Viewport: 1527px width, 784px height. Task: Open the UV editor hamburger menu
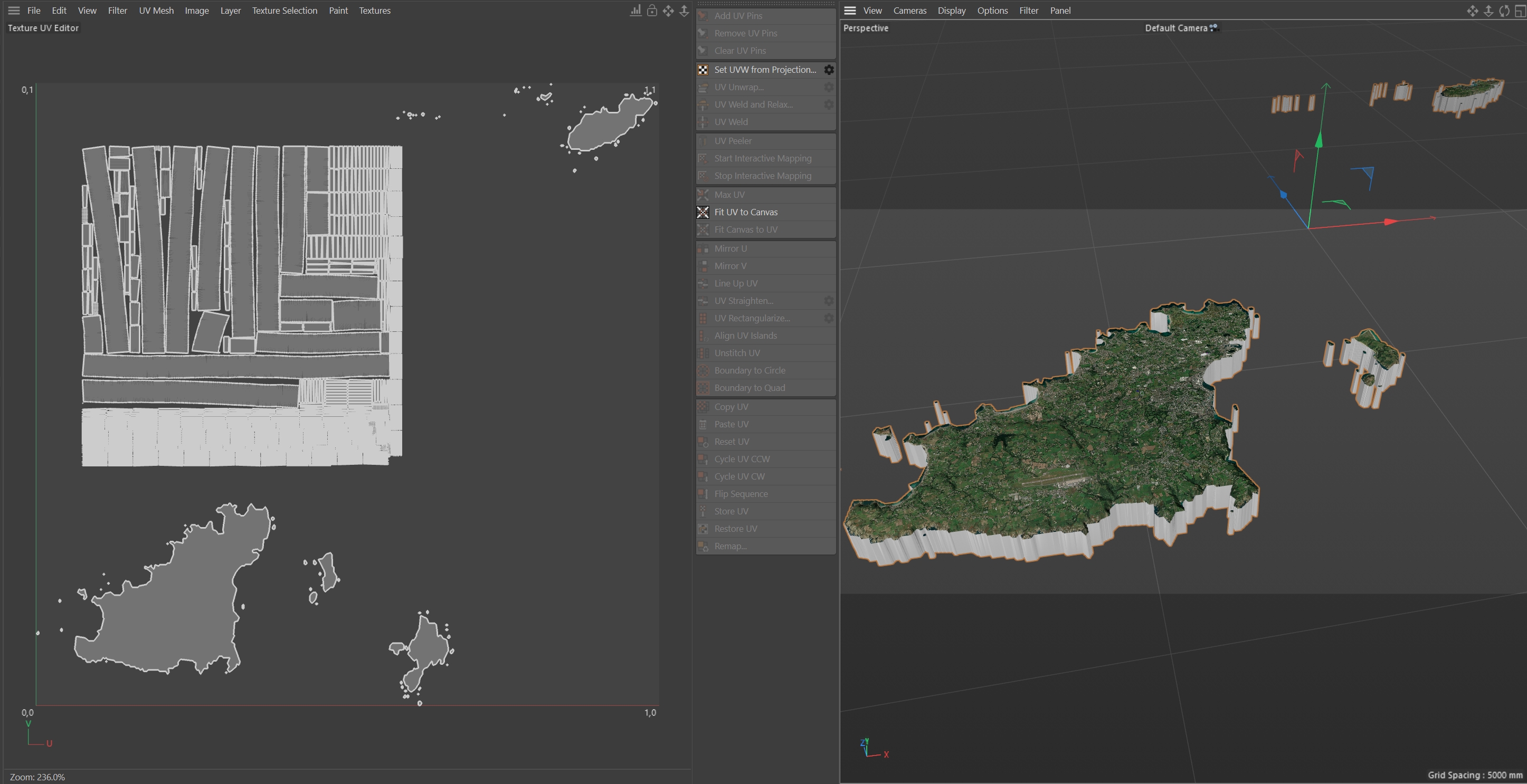coord(14,11)
